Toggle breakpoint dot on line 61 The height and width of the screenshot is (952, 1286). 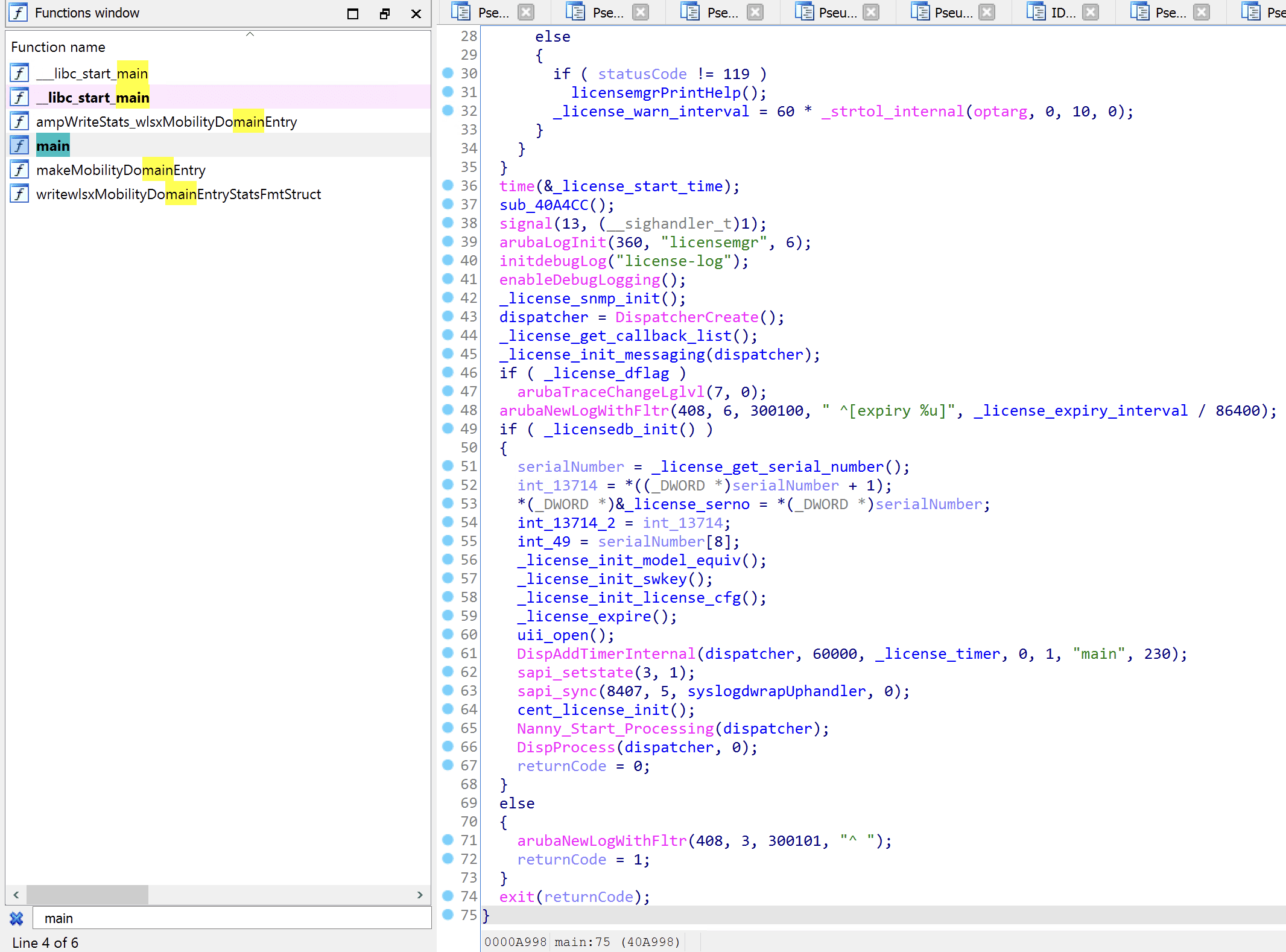click(448, 653)
